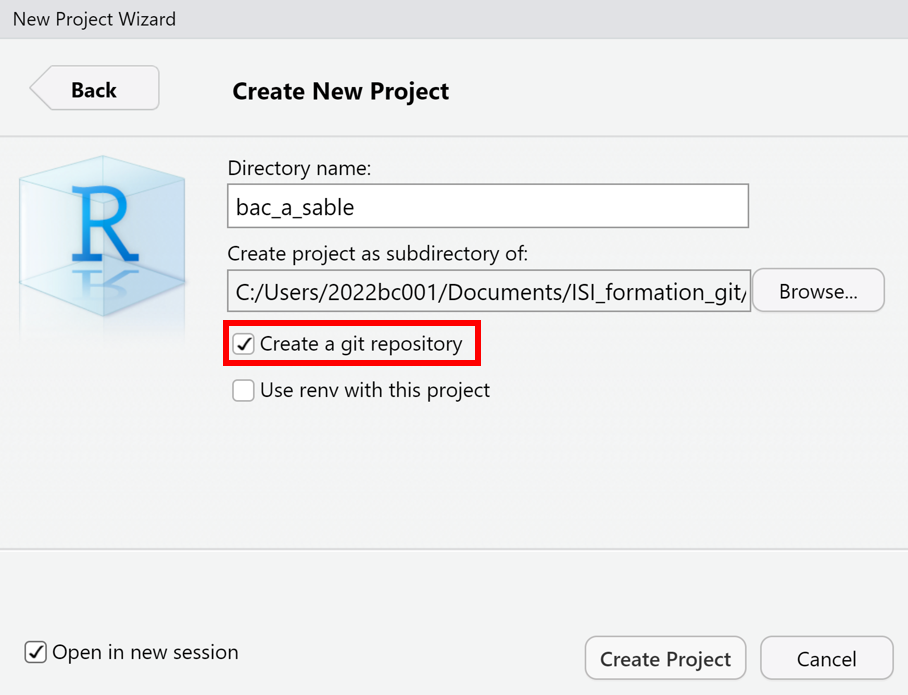Click the 'Directory name:' label

tap(299, 169)
